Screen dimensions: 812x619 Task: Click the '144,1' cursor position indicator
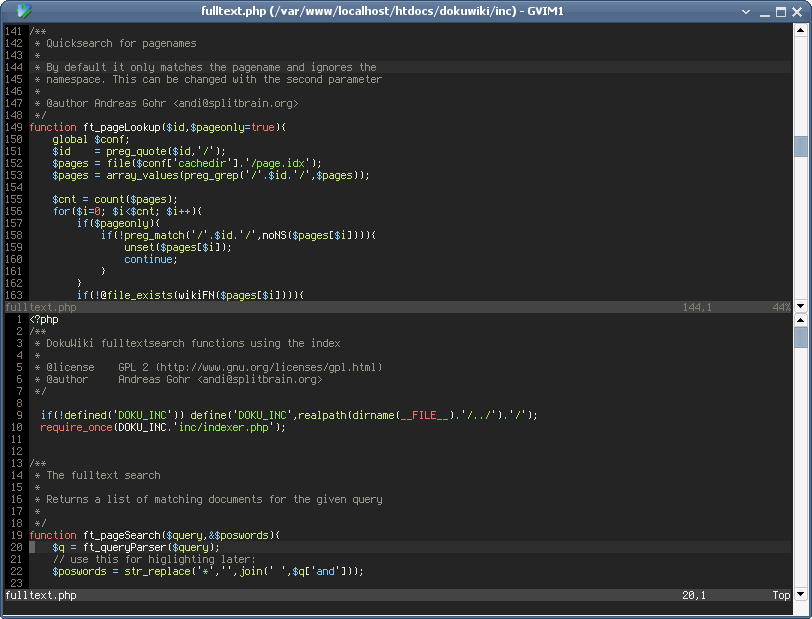[x=697, y=307]
